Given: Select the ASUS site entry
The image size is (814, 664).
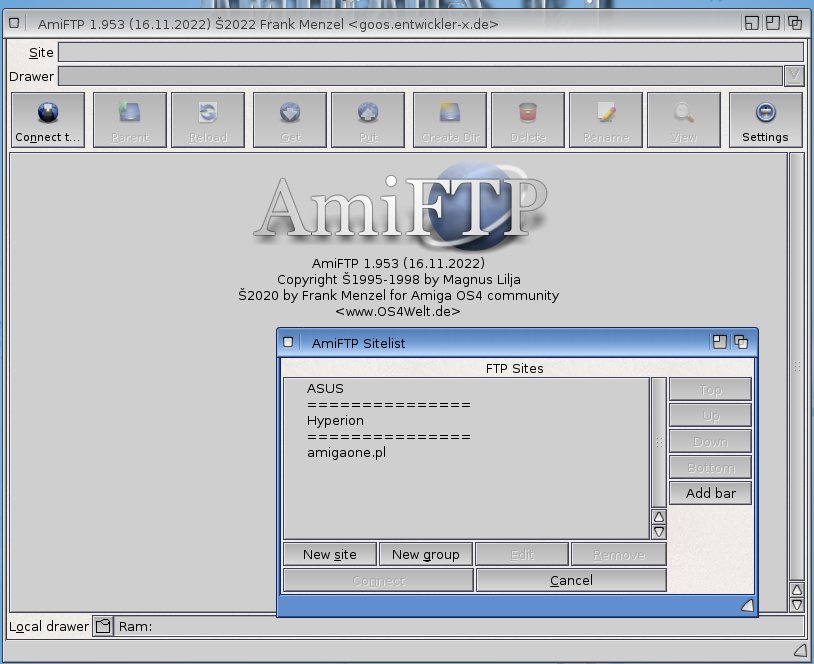Looking at the screenshot, I should click(x=466, y=388).
